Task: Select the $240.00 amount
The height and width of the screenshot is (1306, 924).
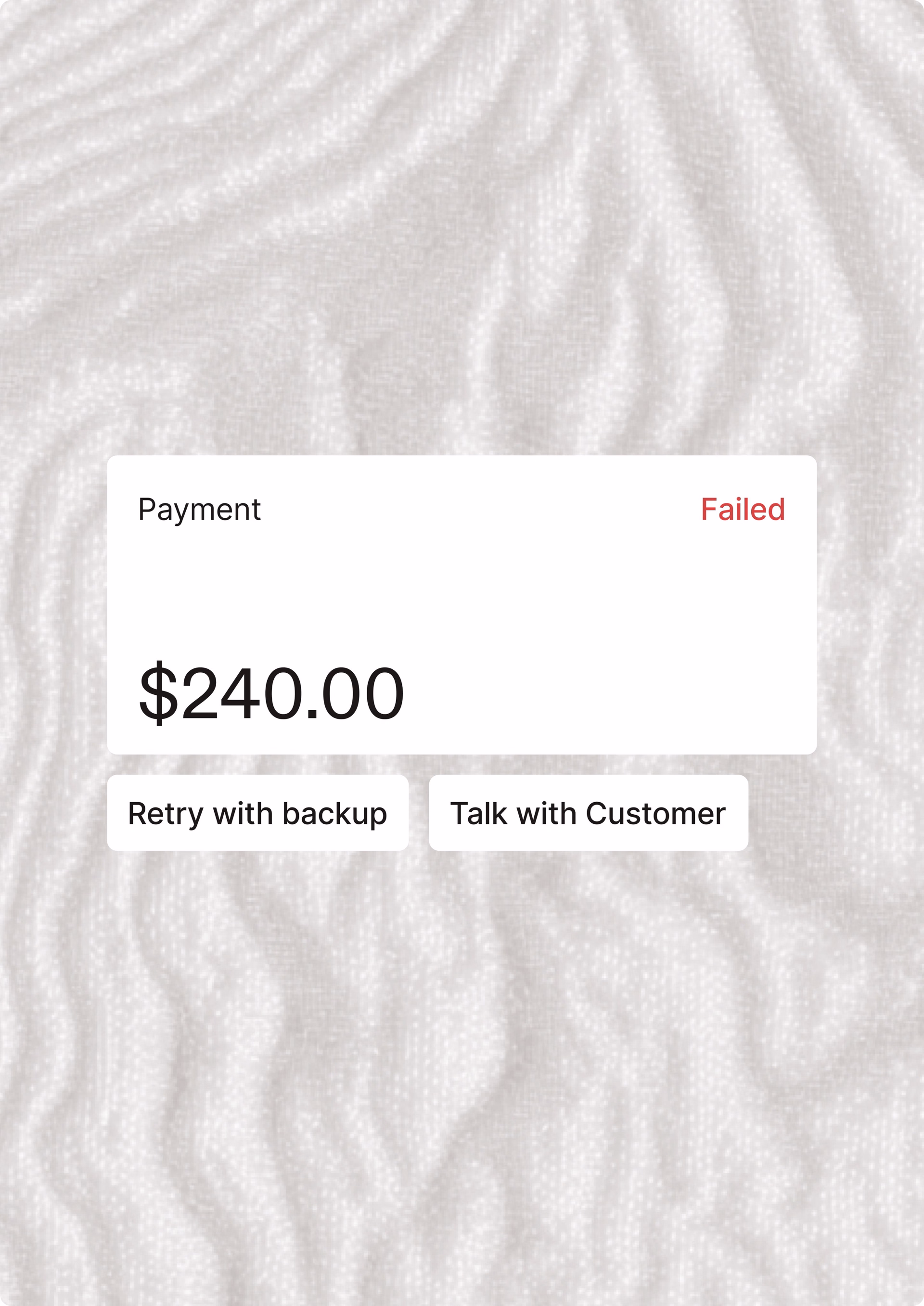Action: 271,693
